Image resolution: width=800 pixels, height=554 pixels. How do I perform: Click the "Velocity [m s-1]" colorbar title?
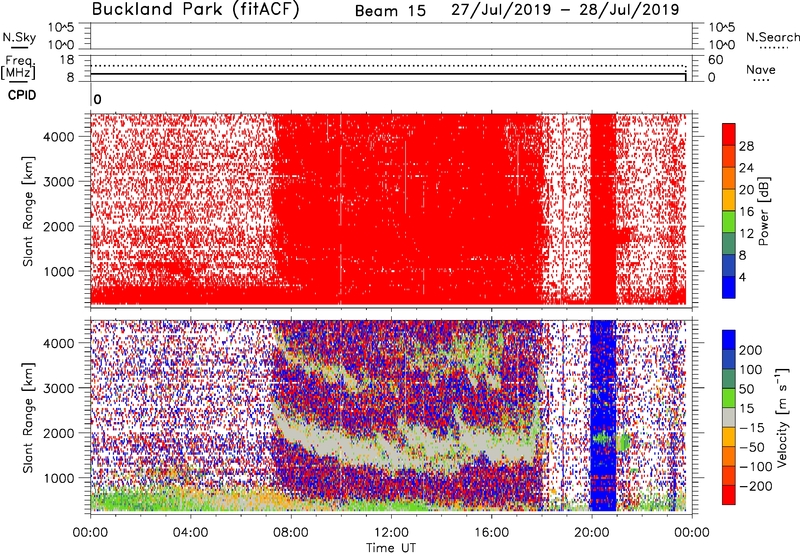coord(782,417)
